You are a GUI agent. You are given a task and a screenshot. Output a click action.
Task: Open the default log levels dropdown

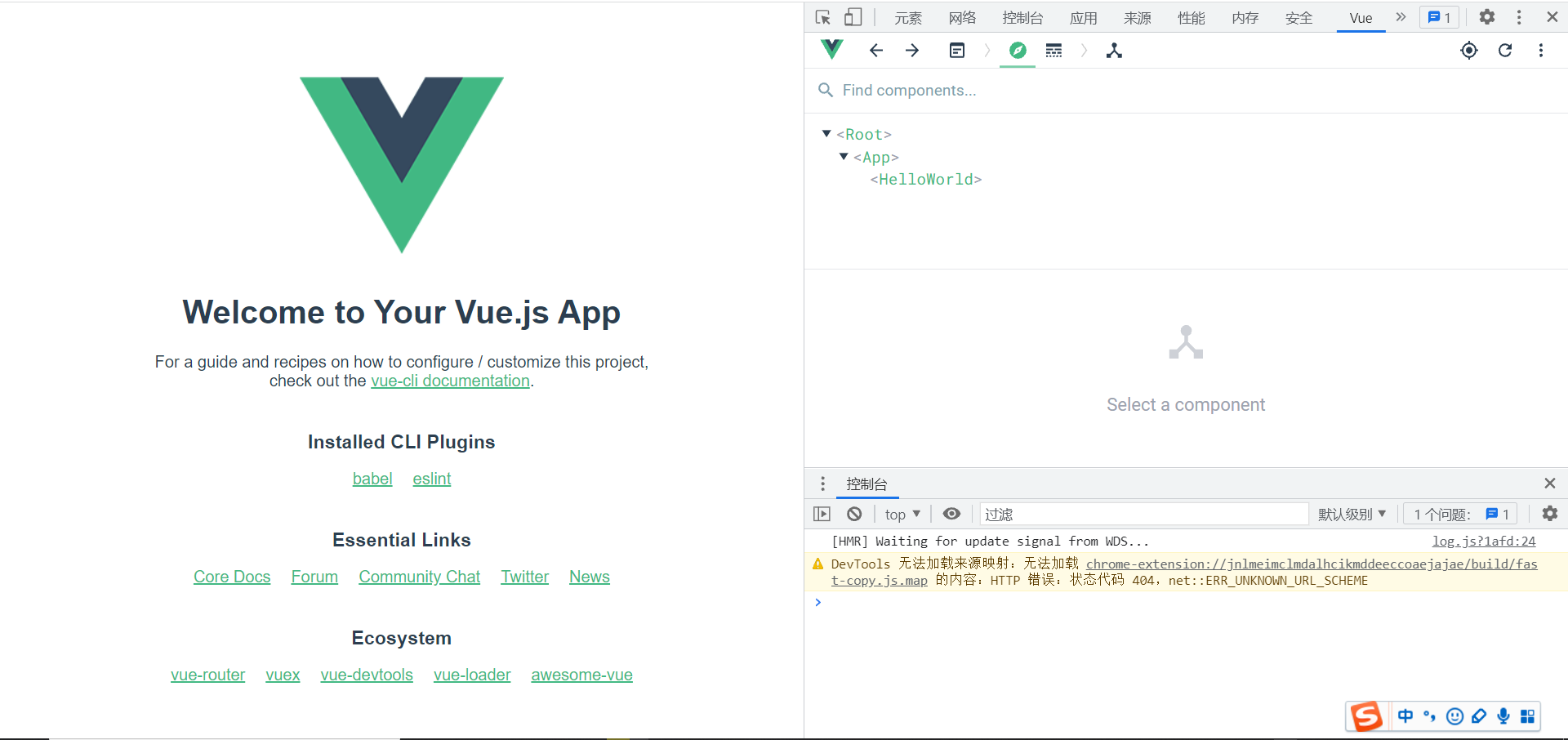(1352, 514)
